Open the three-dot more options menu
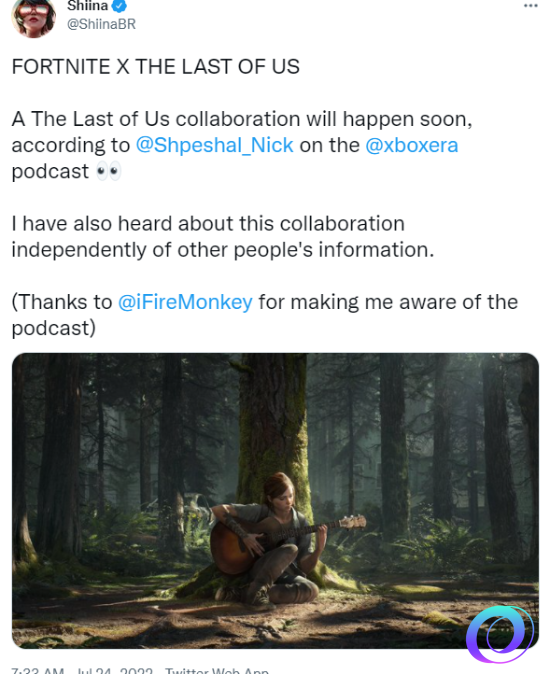 click(530, 6)
